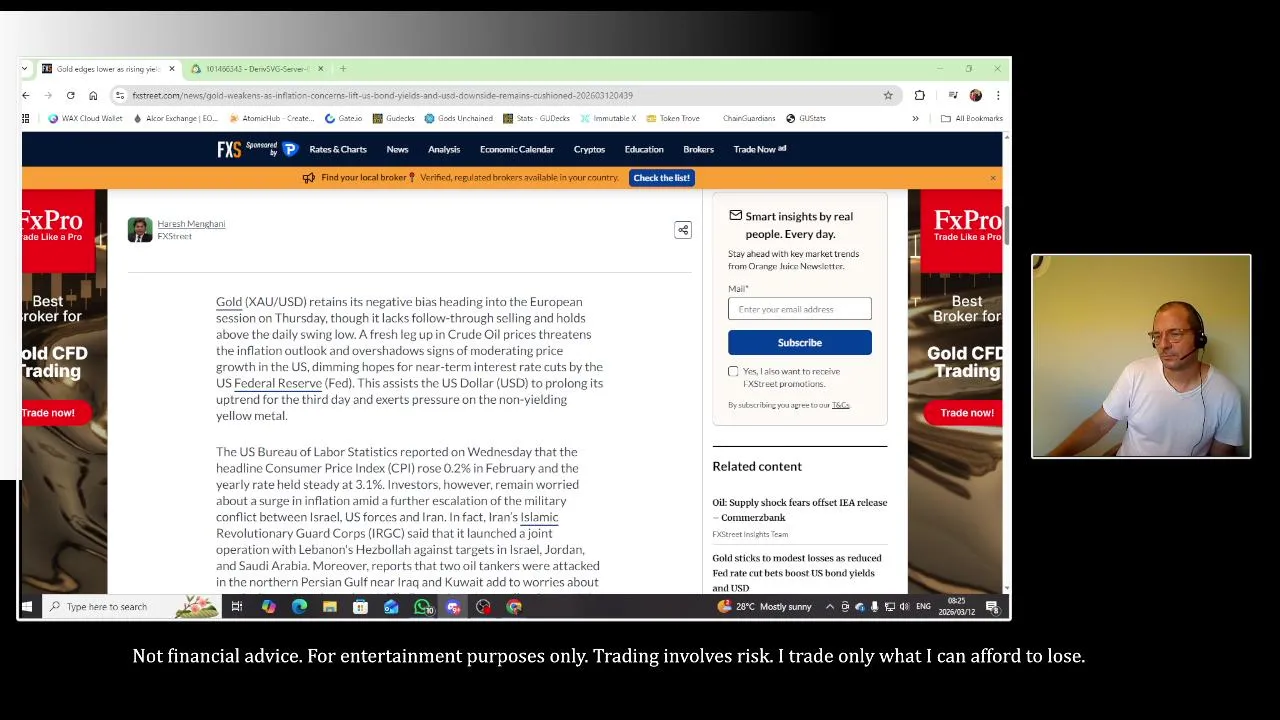Open GUStats bookmark
The height and width of the screenshot is (720, 1280).
click(806, 118)
